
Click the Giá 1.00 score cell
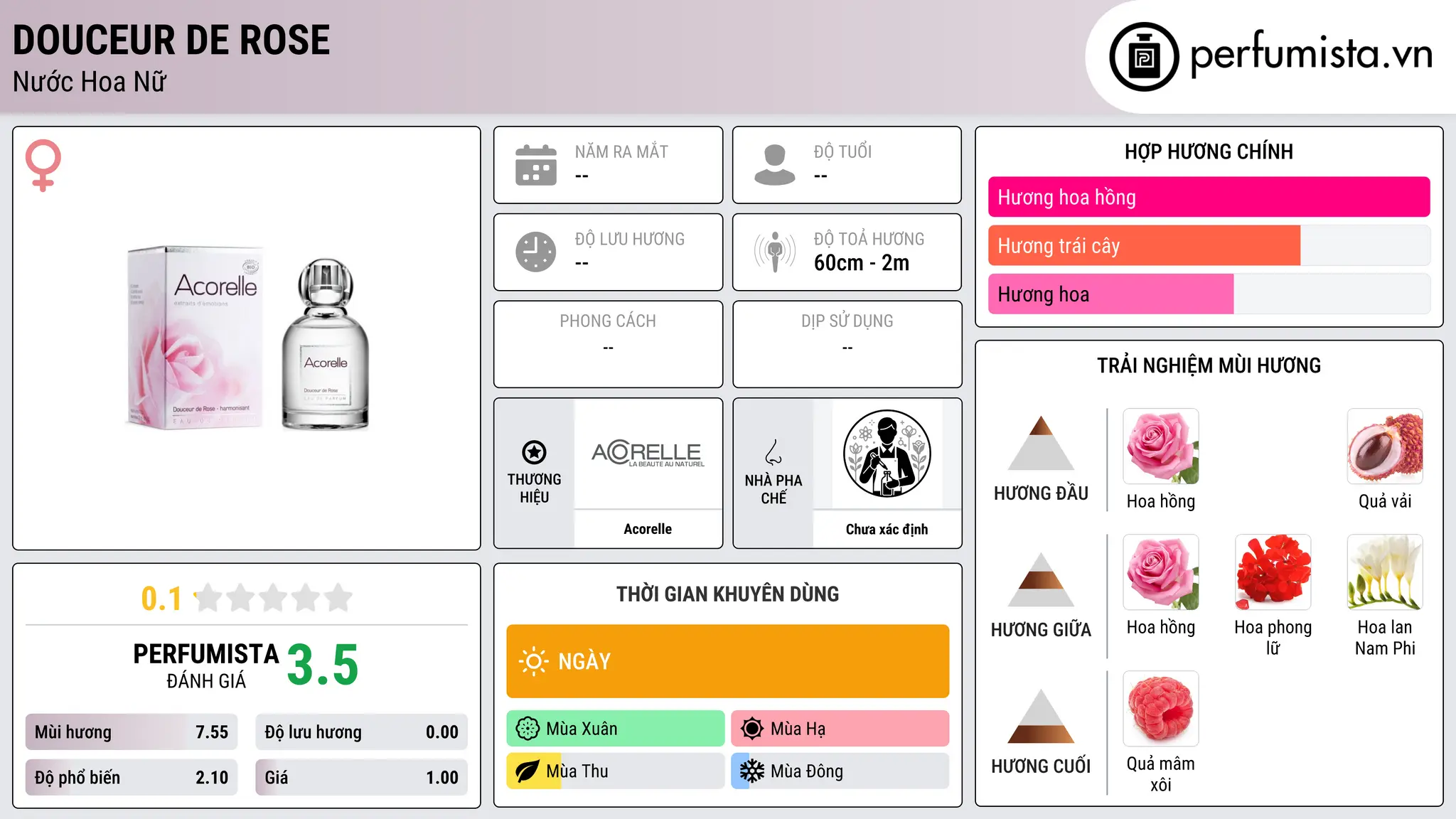coord(362,778)
